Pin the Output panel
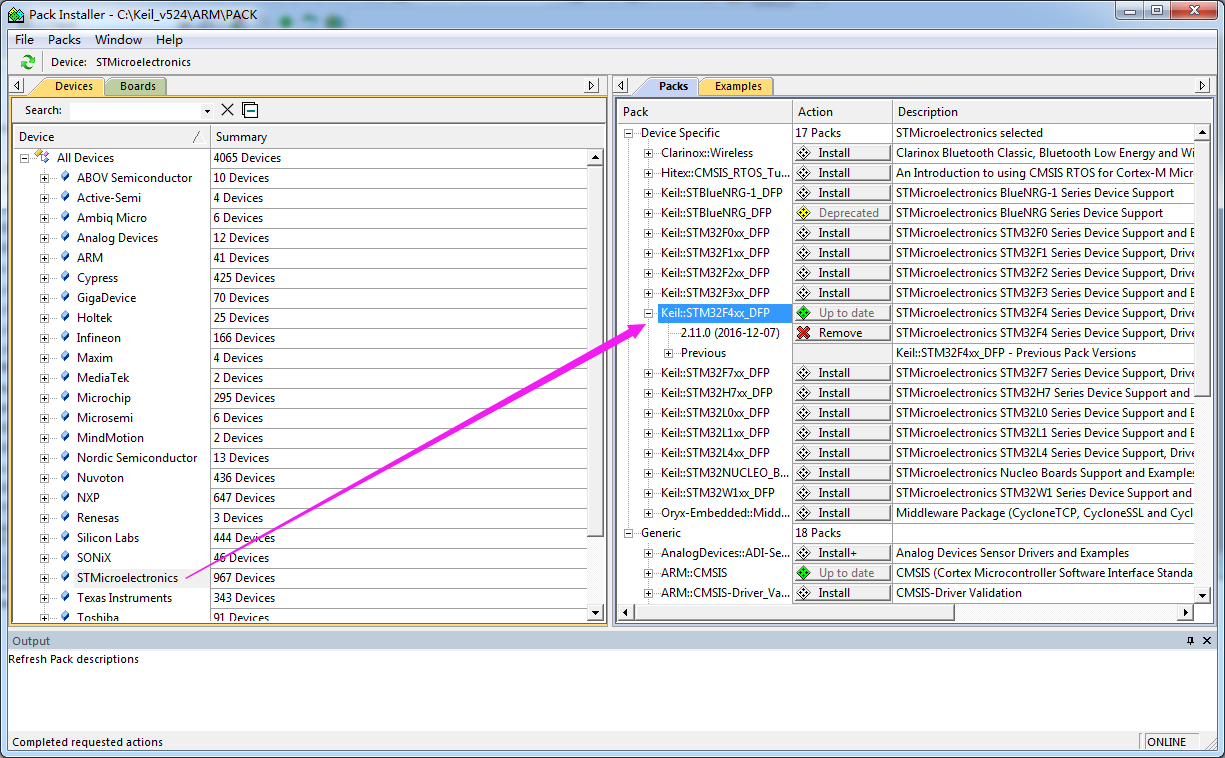 [1190, 641]
